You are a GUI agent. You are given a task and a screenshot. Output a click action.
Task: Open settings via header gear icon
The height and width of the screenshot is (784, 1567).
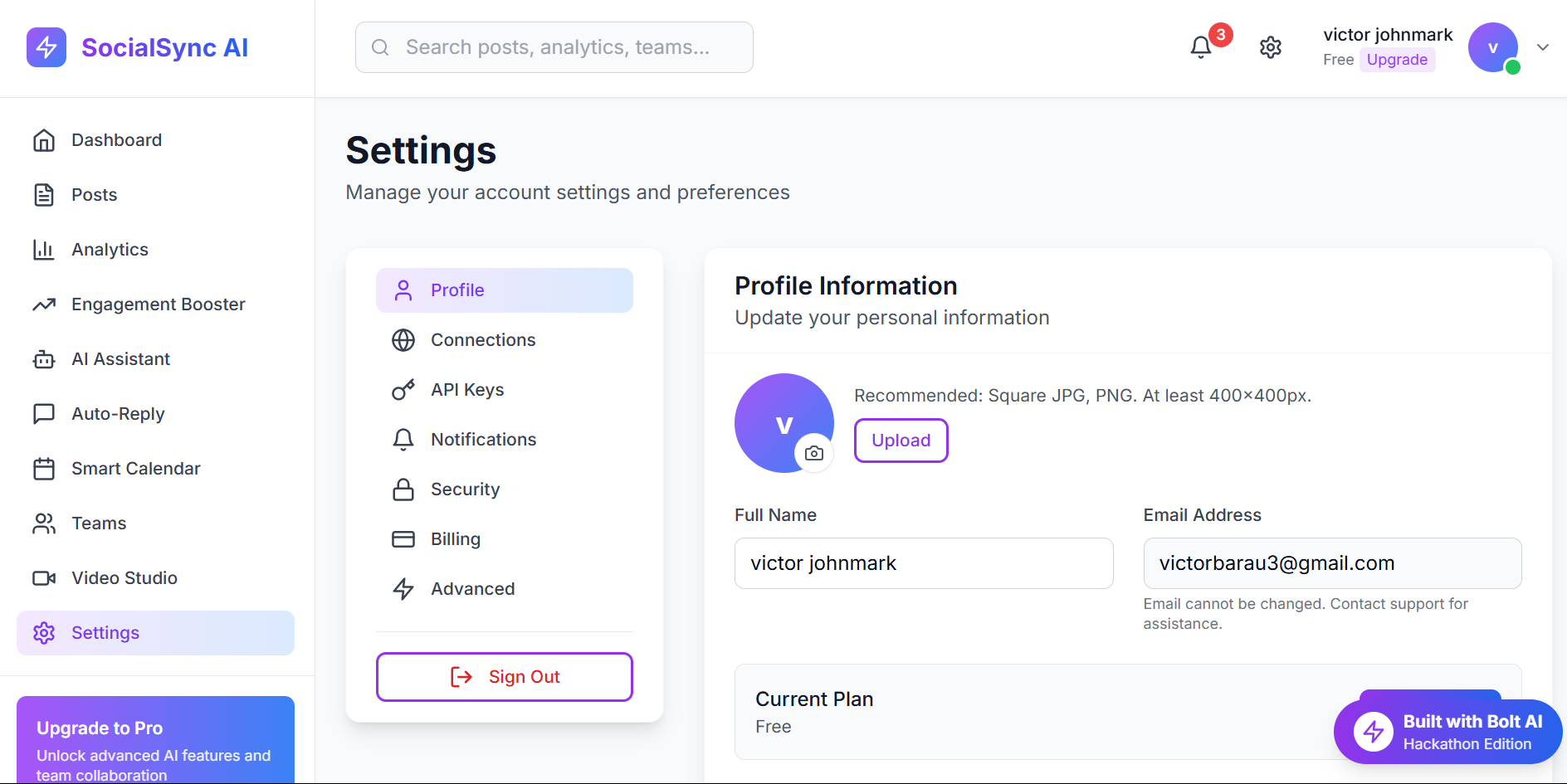pyautogui.click(x=1270, y=47)
